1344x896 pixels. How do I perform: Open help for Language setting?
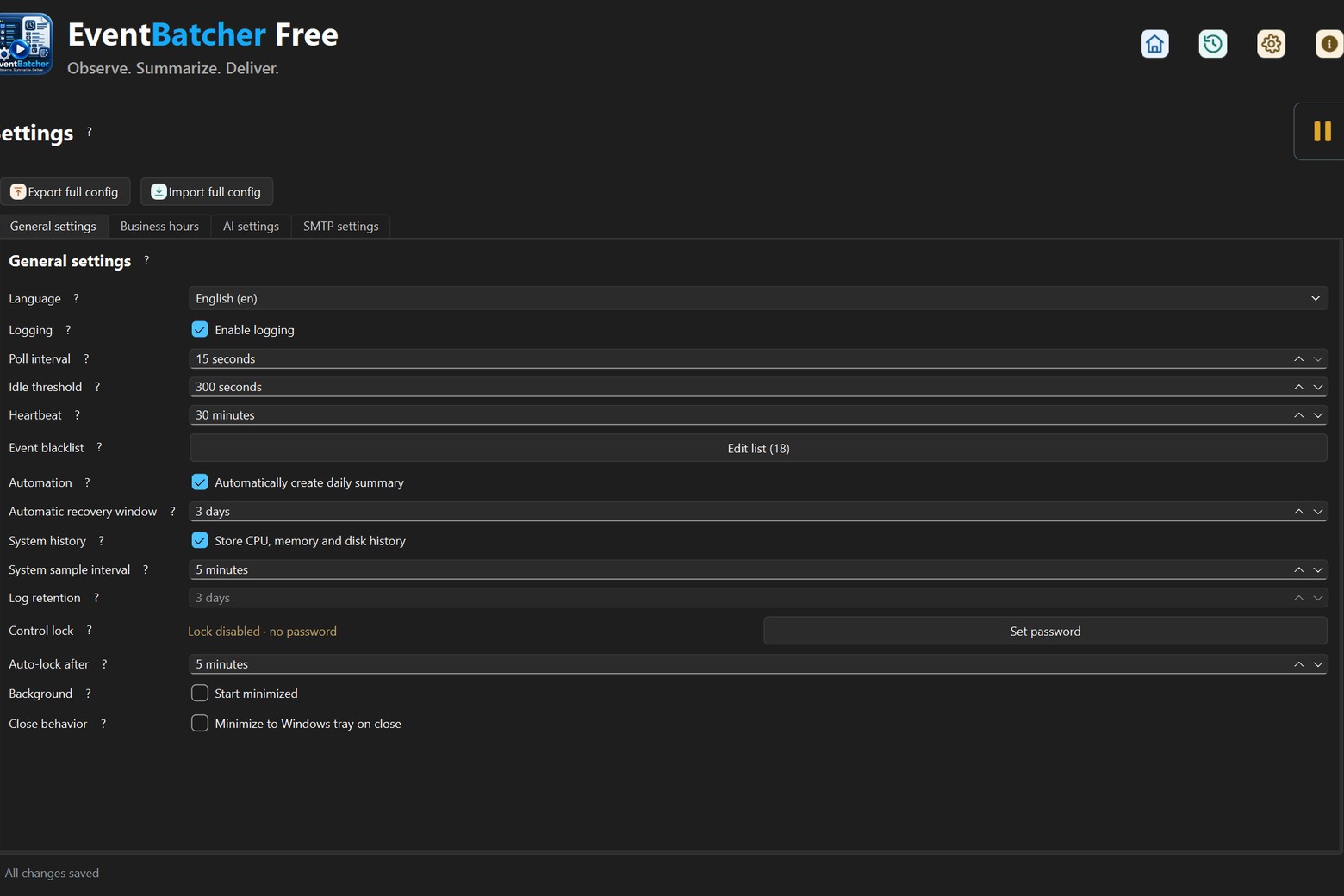tap(76, 298)
